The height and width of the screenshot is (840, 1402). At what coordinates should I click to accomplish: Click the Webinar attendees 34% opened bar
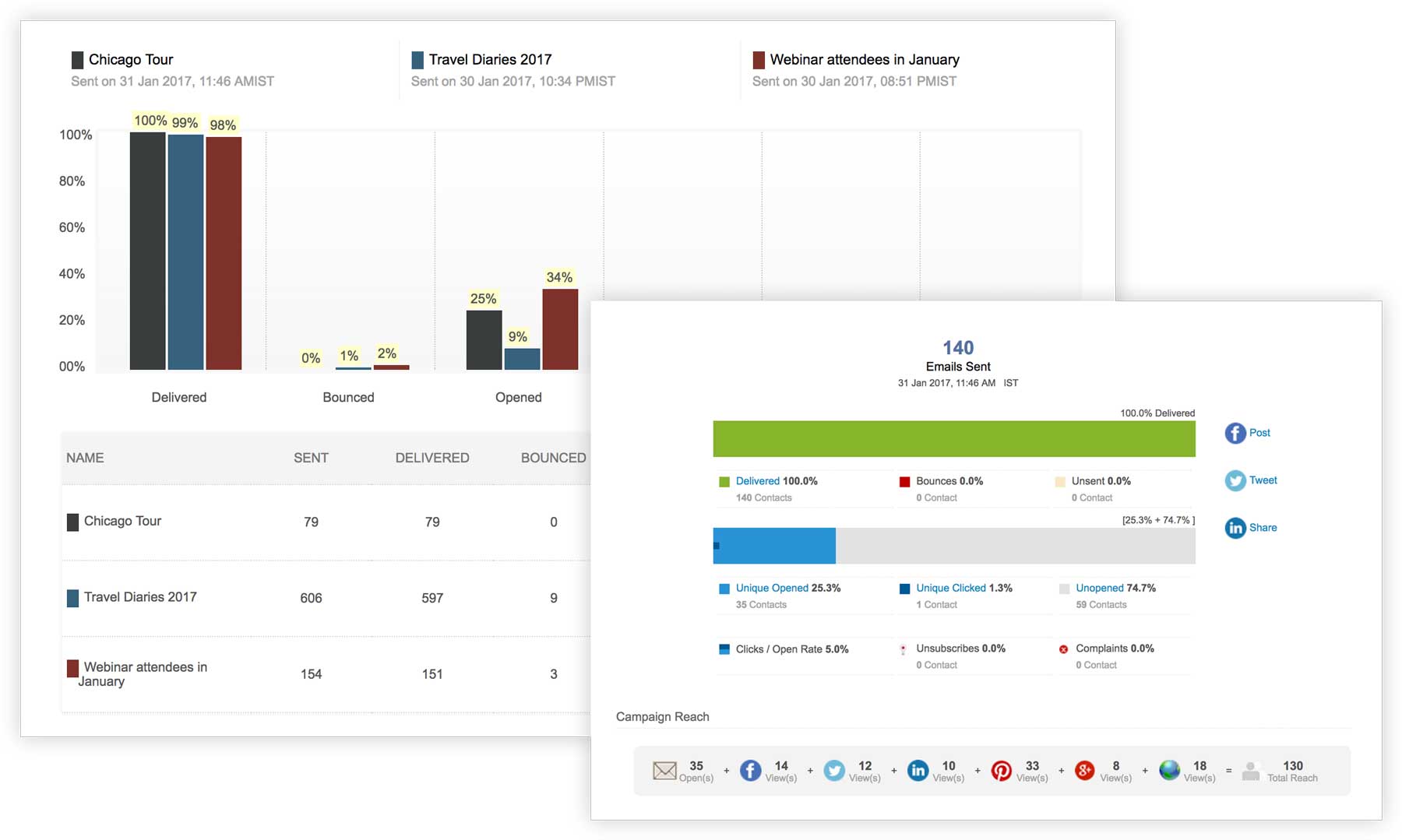[x=560, y=329]
